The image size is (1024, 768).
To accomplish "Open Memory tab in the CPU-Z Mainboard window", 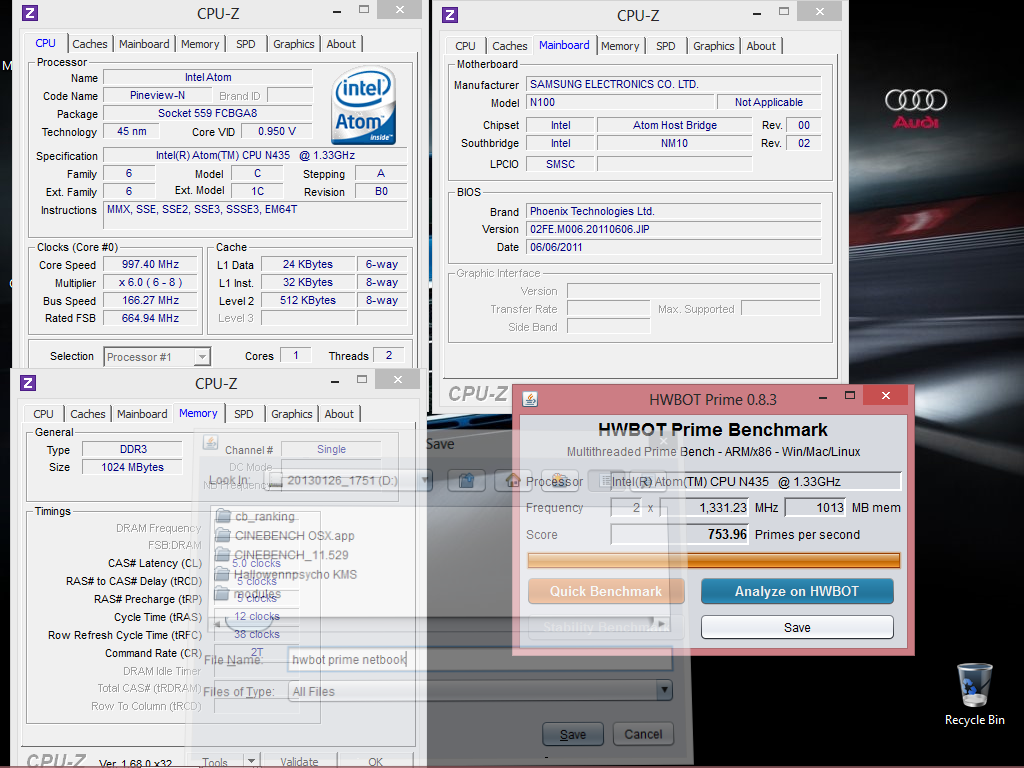I will pyautogui.click(x=620, y=46).
